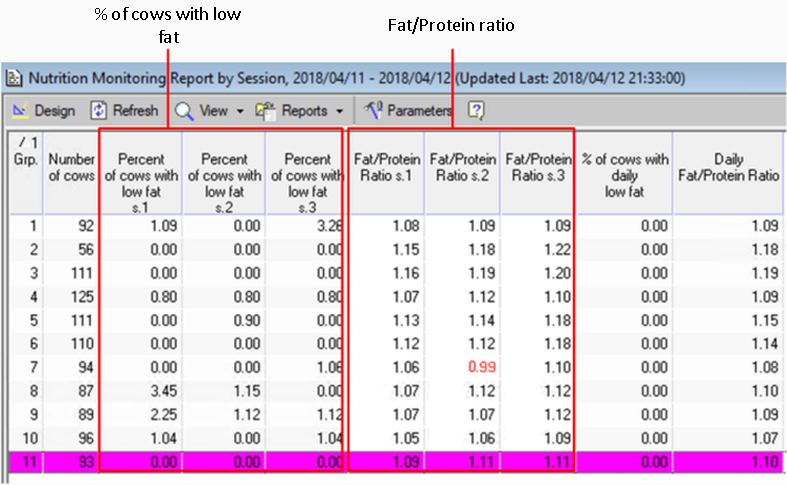This screenshot has height=485, width=787.
Task: Click the View magnifier icon
Action: [x=184, y=110]
